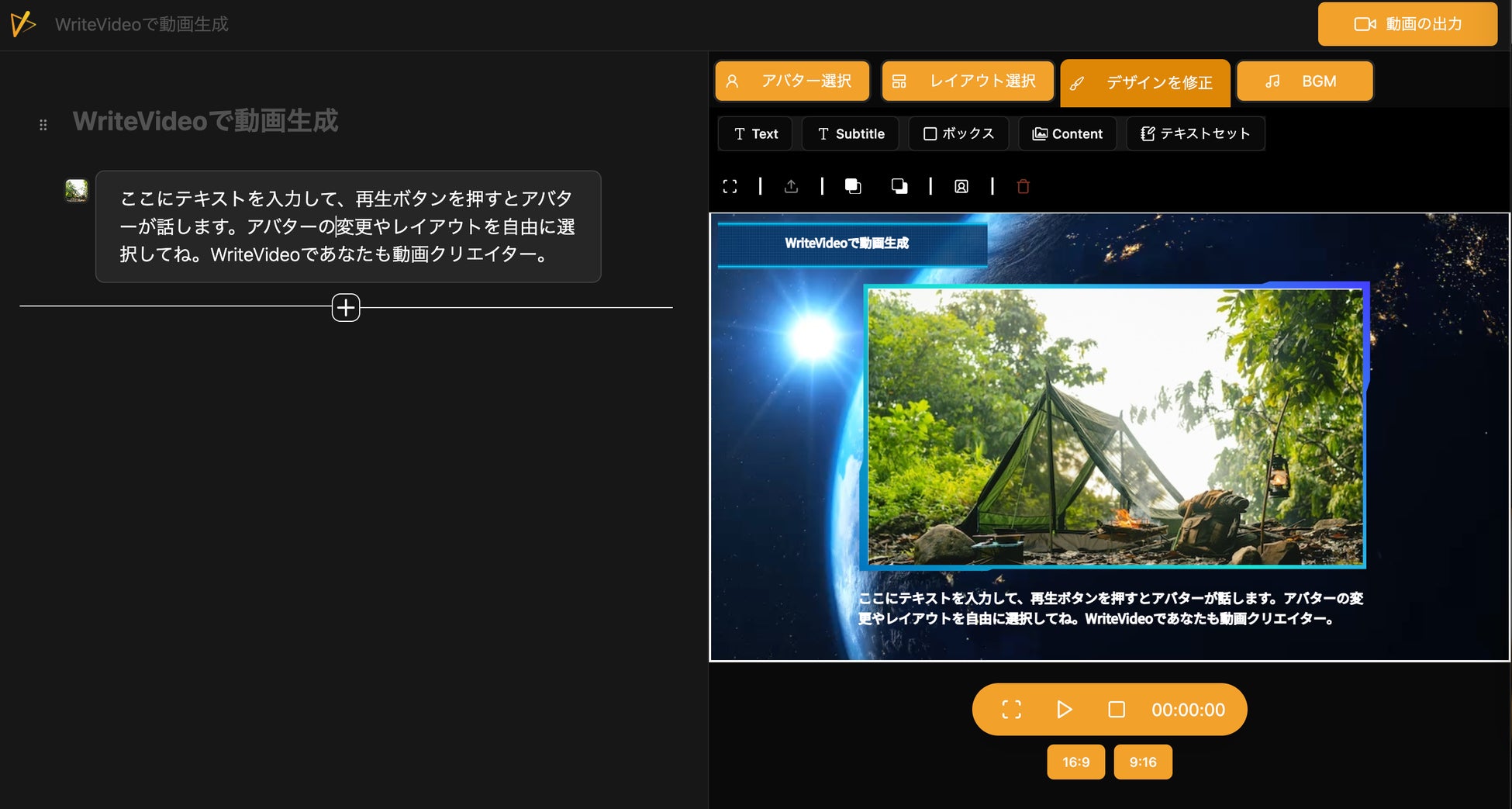Click the avatar thumbnail beside the script
Viewport: 1512px width, 809px height.
[76, 190]
